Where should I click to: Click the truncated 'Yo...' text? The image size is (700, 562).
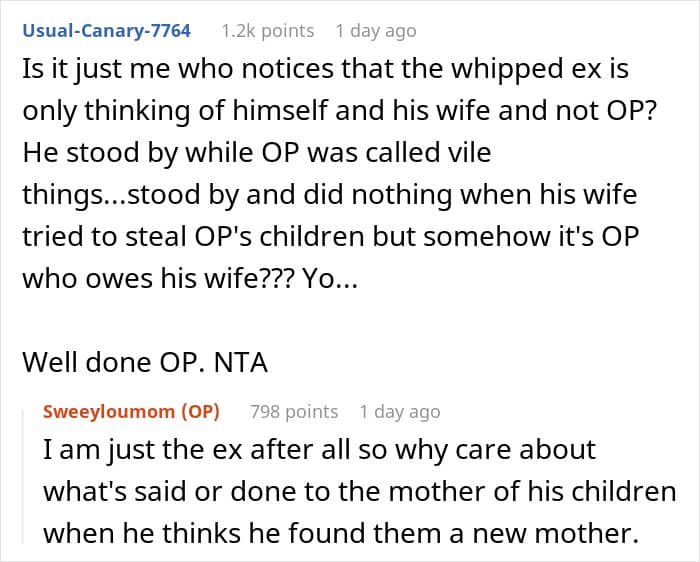coord(330,279)
